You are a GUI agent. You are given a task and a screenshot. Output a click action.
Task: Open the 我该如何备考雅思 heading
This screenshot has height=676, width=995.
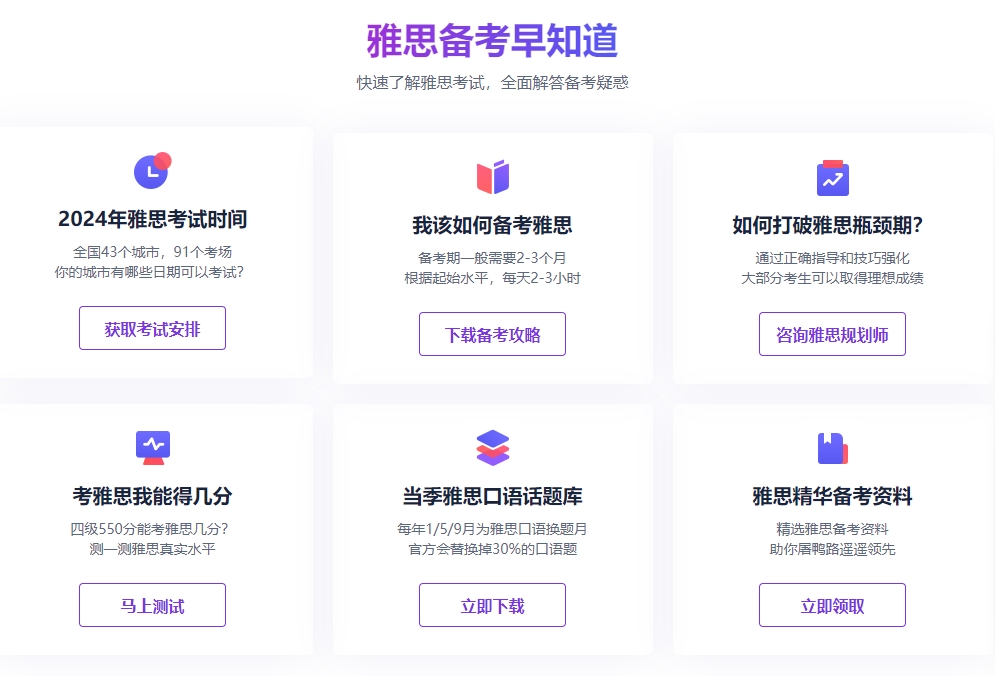pos(492,225)
